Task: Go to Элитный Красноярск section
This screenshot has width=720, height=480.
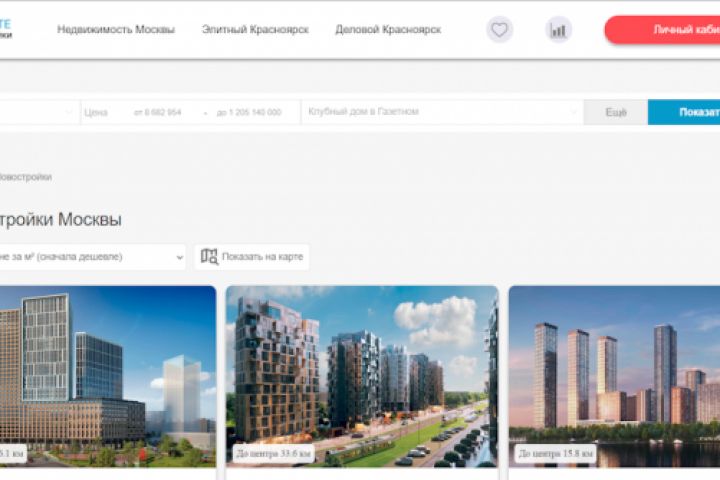Action: (x=255, y=30)
